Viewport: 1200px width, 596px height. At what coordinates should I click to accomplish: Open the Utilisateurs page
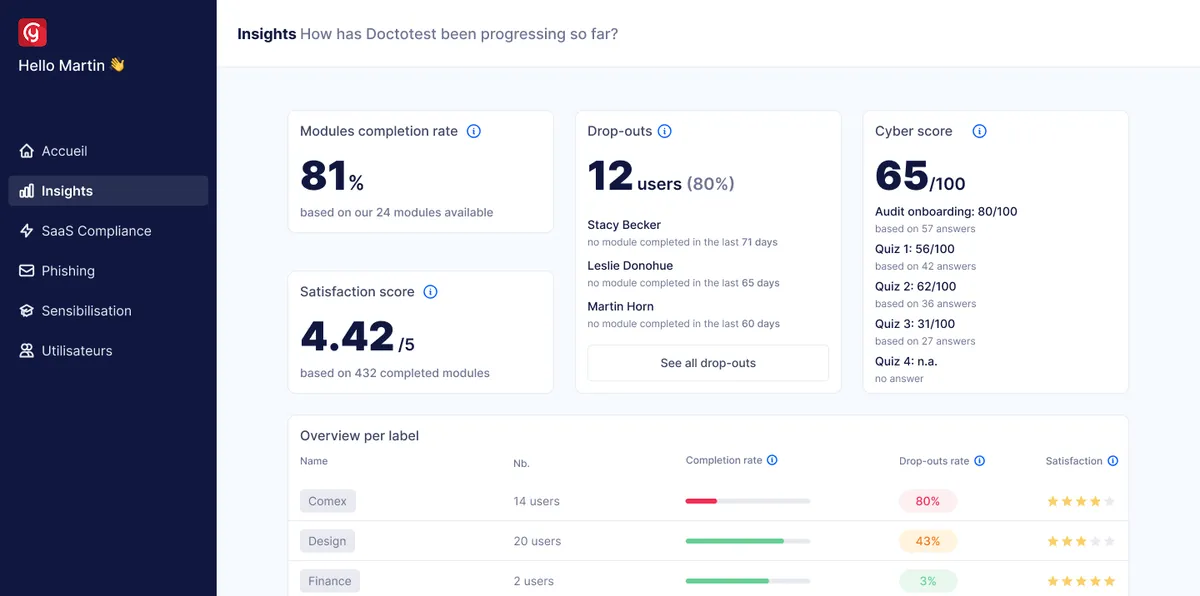76,351
